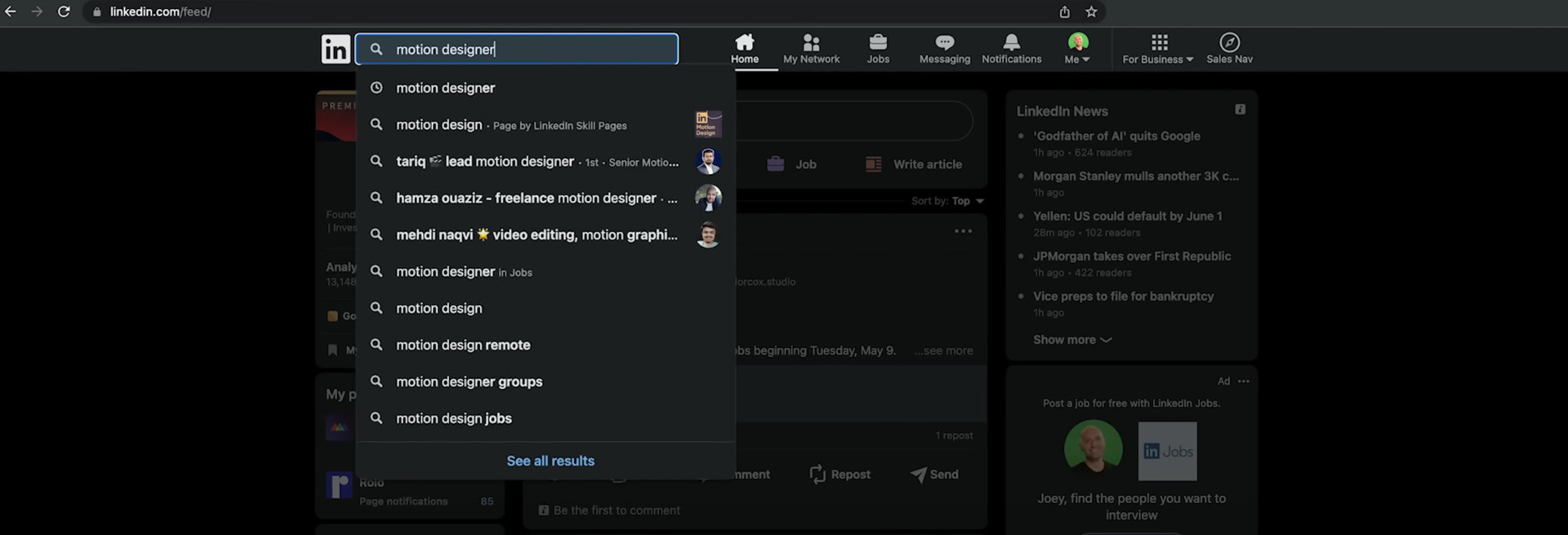Viewport: 1568px width, 535px height.
Task: Select mehdi naqvi video editing suggestion
Action: click(546, 234)
